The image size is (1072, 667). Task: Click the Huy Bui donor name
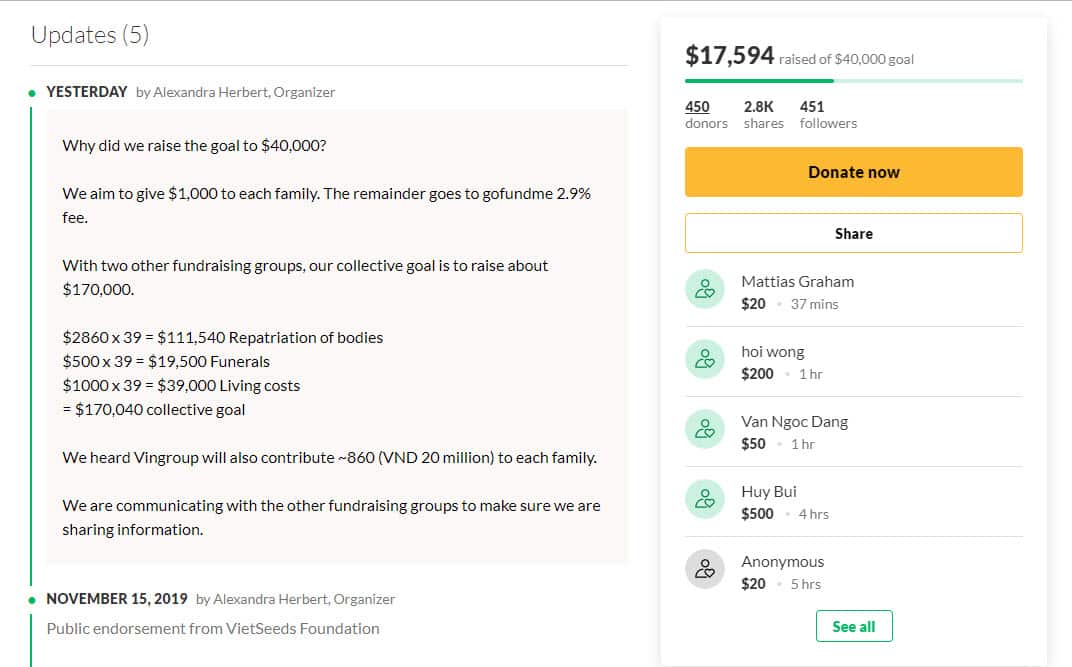(x=769, y=491)
